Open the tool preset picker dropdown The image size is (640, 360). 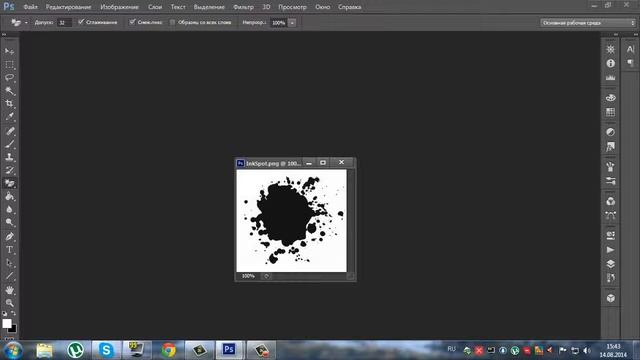tap(26, 23)
